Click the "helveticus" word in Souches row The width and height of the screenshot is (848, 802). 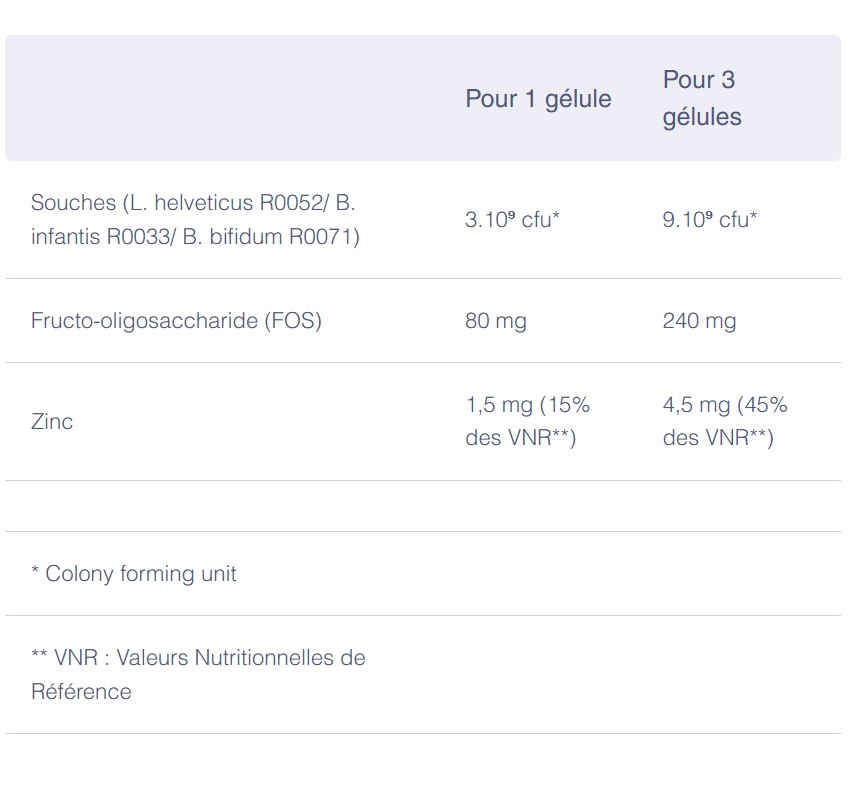click(x=206, y=203)
